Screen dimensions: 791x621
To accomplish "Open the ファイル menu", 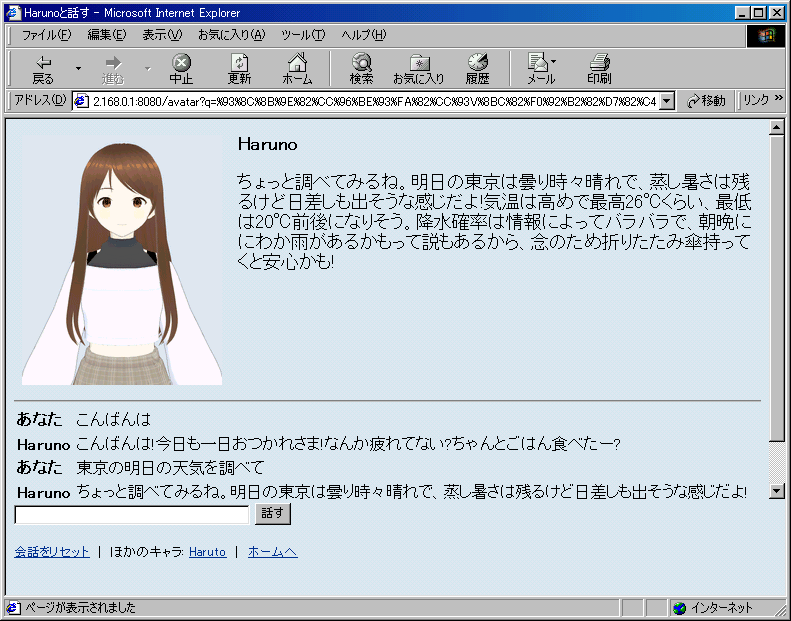I will tap(46, 35).
